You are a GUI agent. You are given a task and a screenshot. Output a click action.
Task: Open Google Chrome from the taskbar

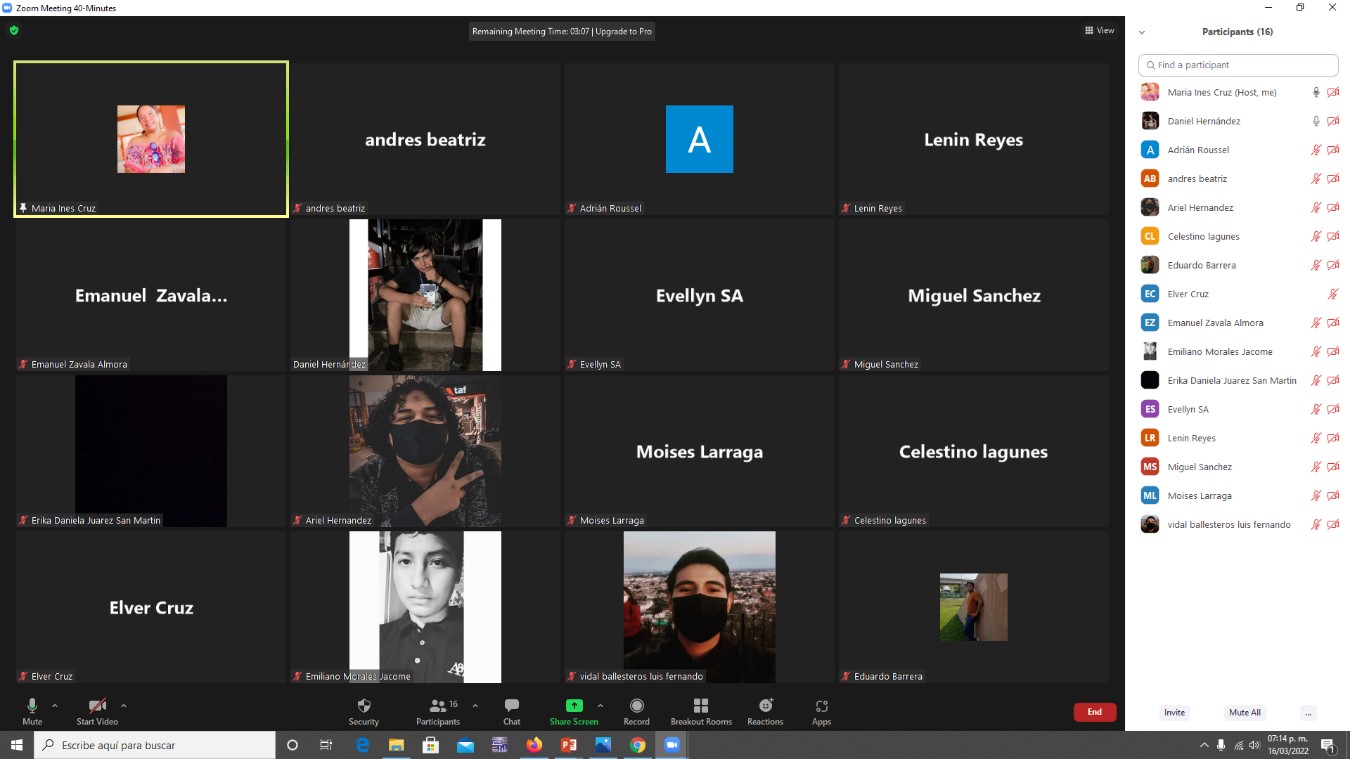(x=638, y=745)
